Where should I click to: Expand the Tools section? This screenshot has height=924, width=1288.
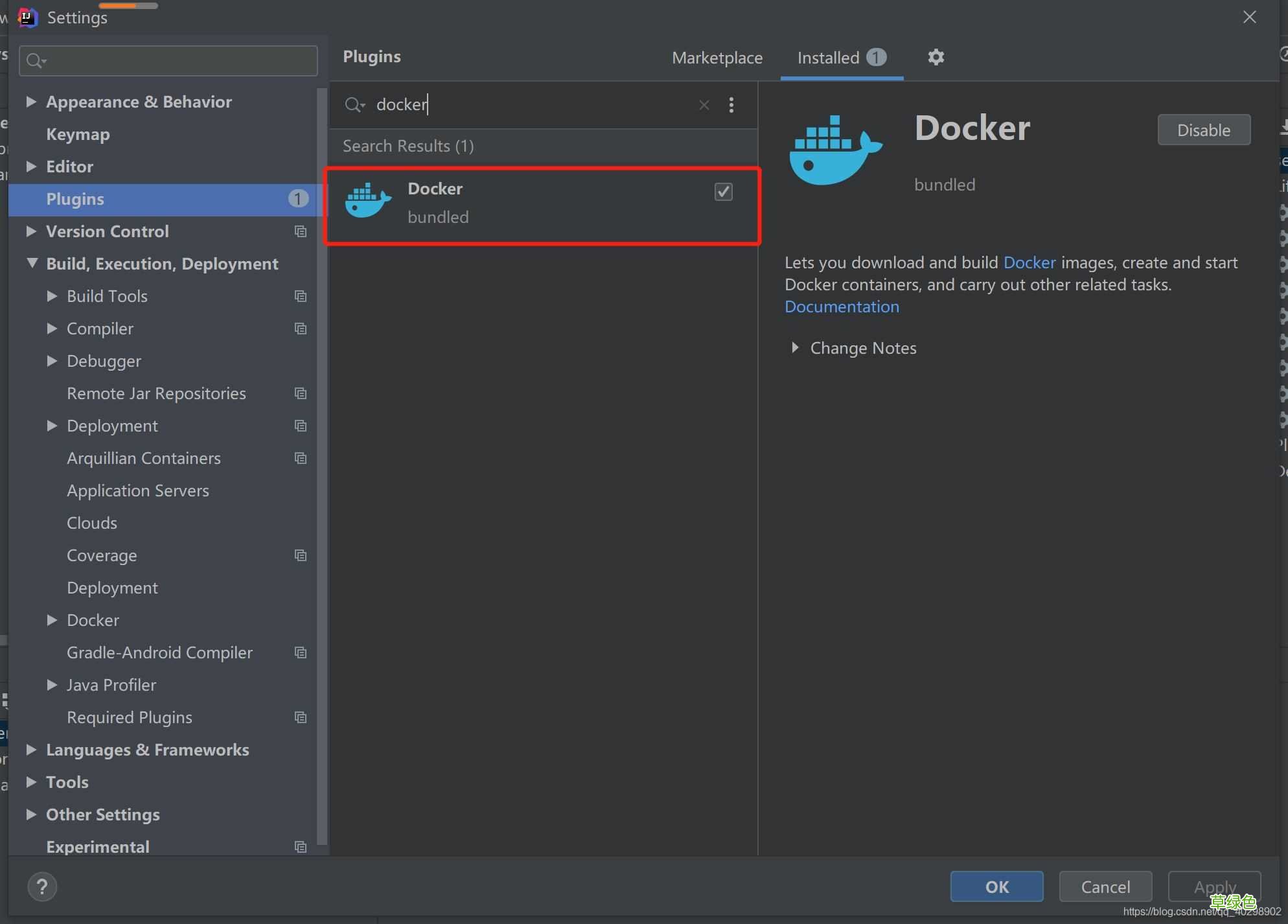point(30,782)
